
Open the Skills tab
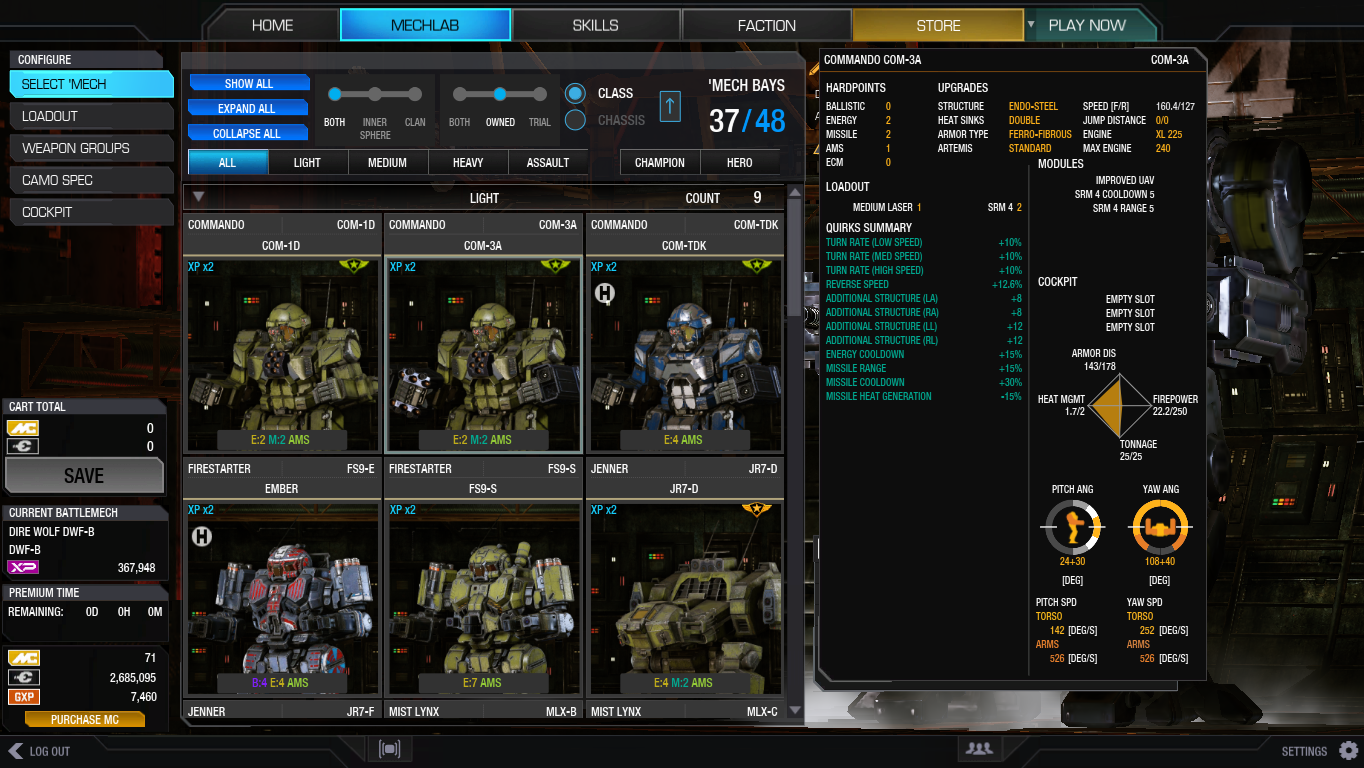[595, 25]
